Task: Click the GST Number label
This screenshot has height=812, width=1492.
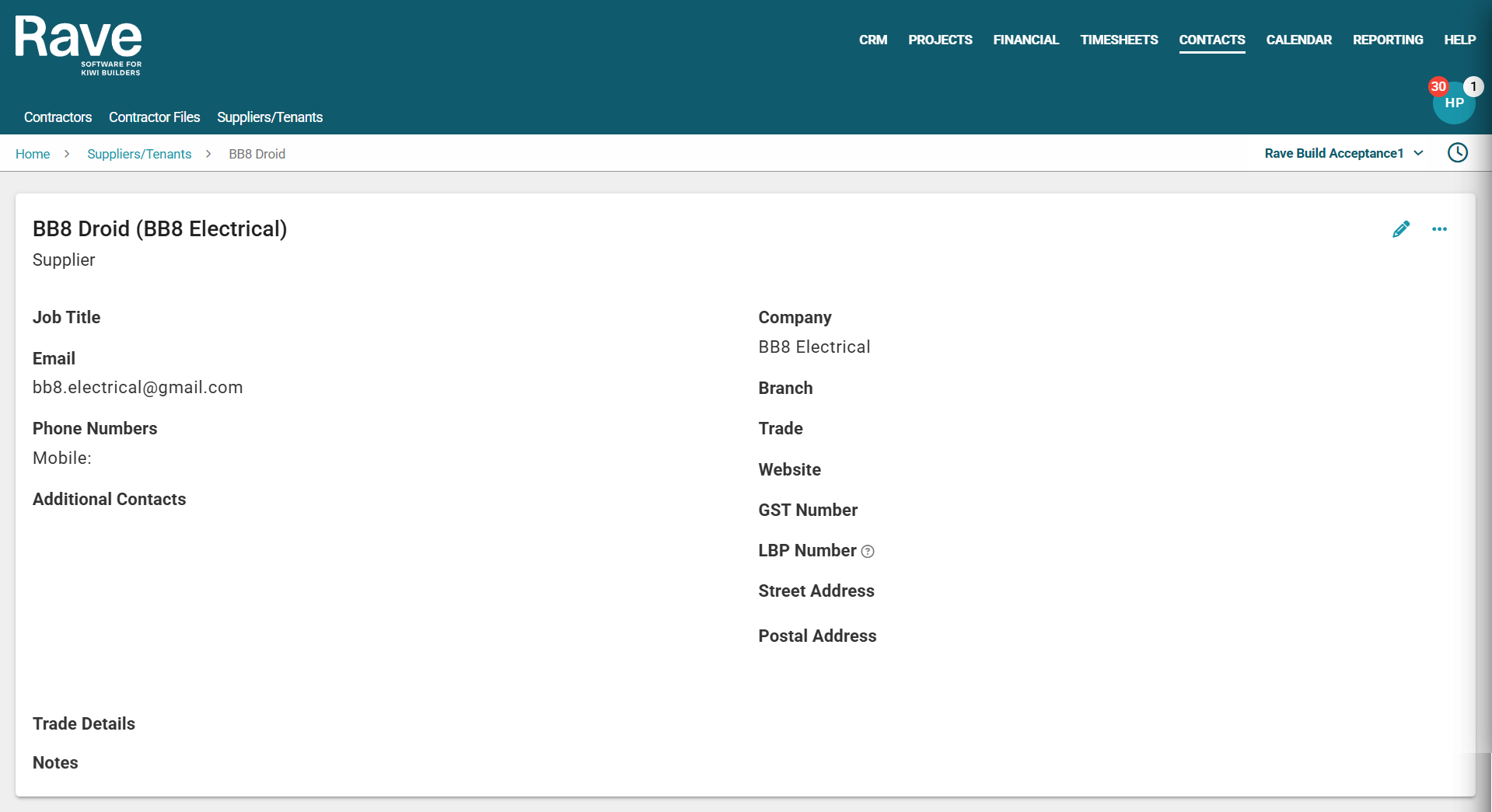Action: coord(808,511)
